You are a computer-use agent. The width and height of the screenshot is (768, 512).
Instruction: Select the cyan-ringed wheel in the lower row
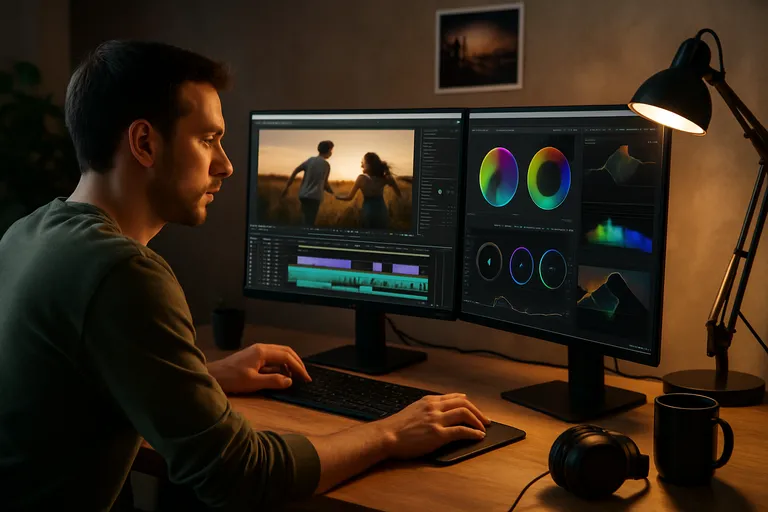(x=552, y=269)
